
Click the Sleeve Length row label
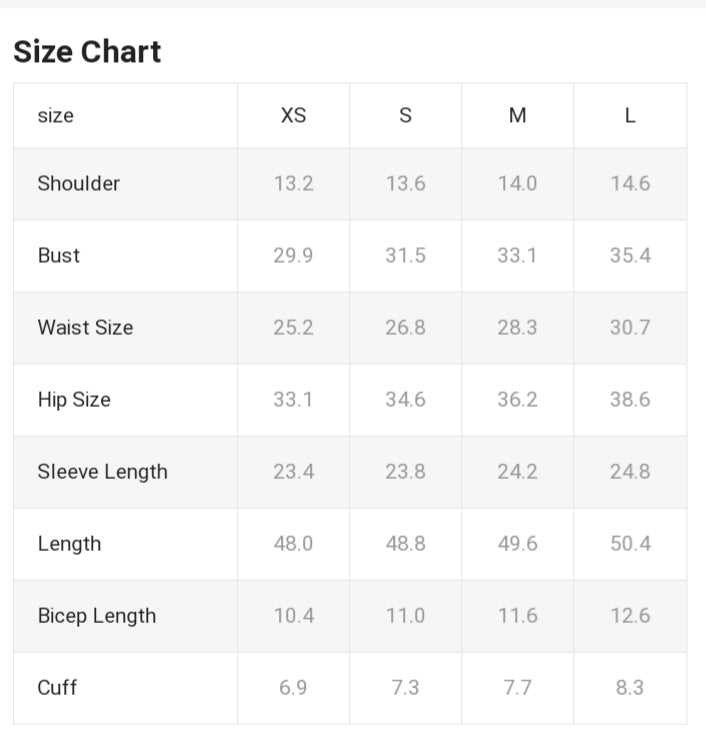pyautogui.click(x=103, y=472)
